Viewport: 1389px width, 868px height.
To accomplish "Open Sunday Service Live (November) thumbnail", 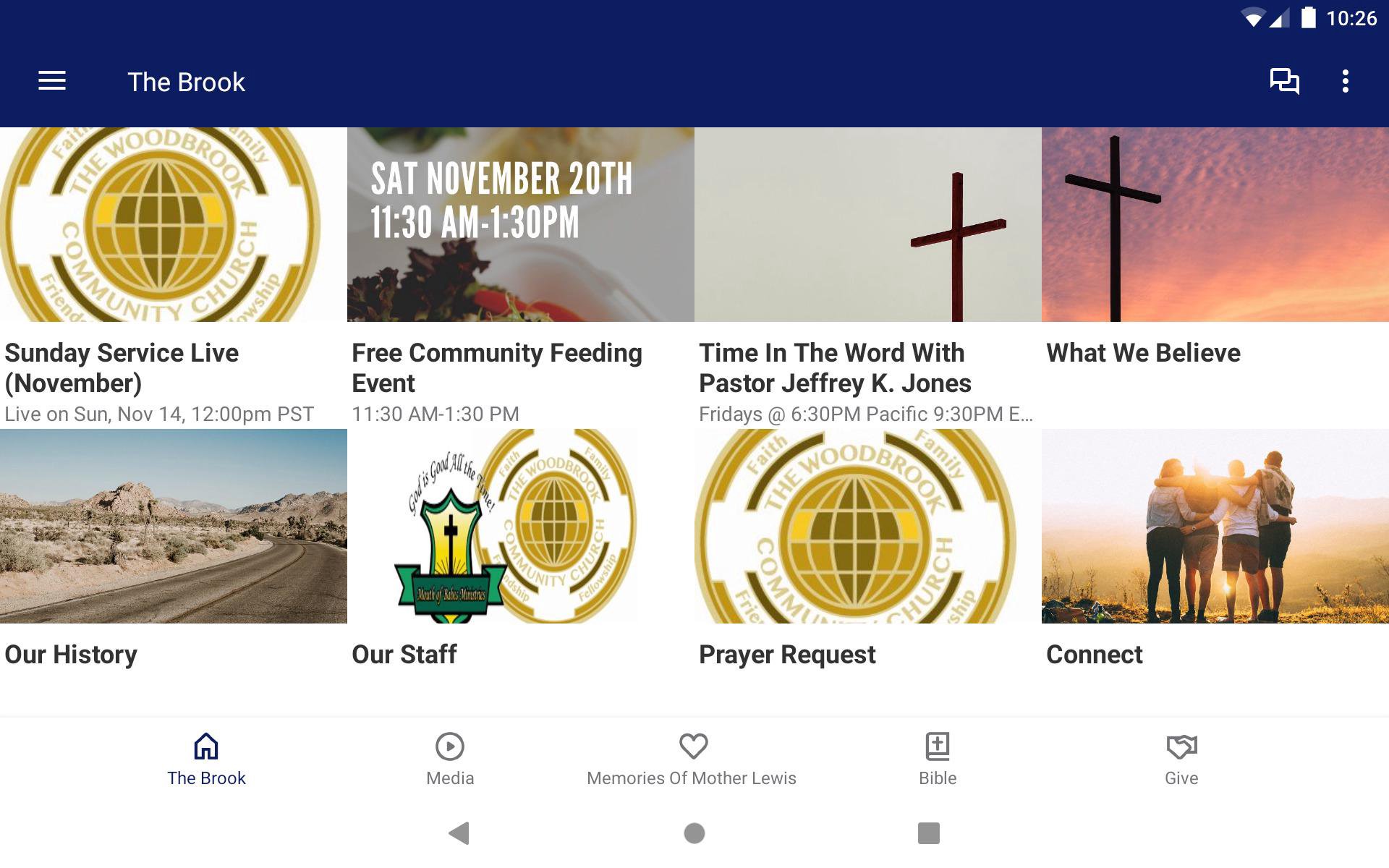I will (x=174, y=225).
